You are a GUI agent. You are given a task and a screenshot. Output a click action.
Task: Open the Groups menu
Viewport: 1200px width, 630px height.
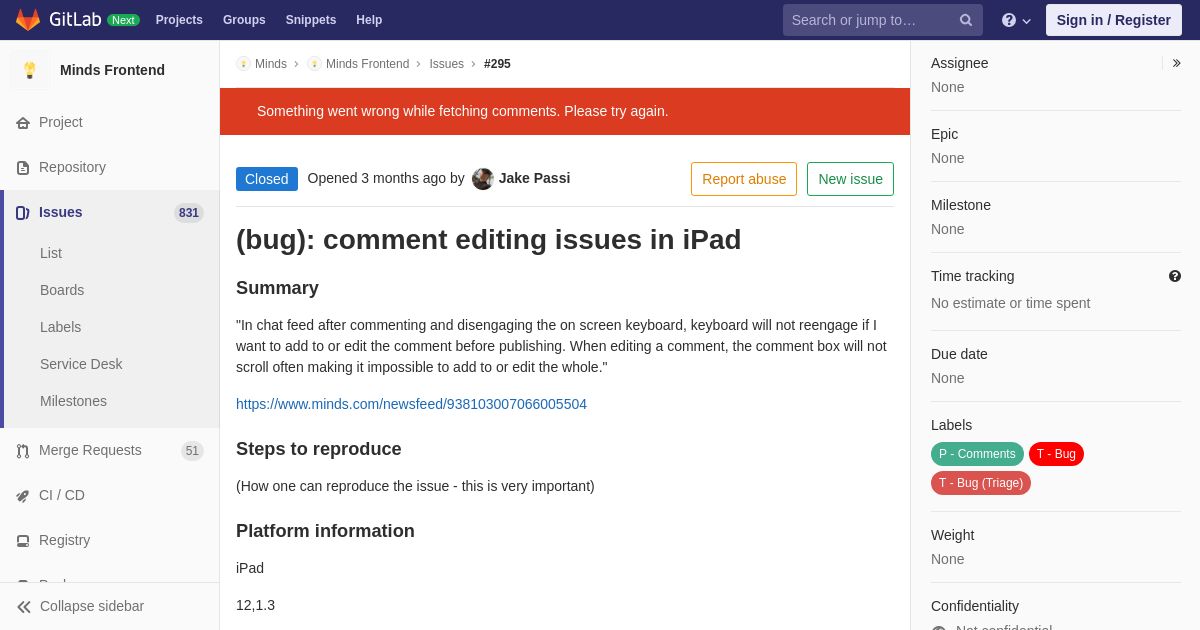[x=244, y=20]
